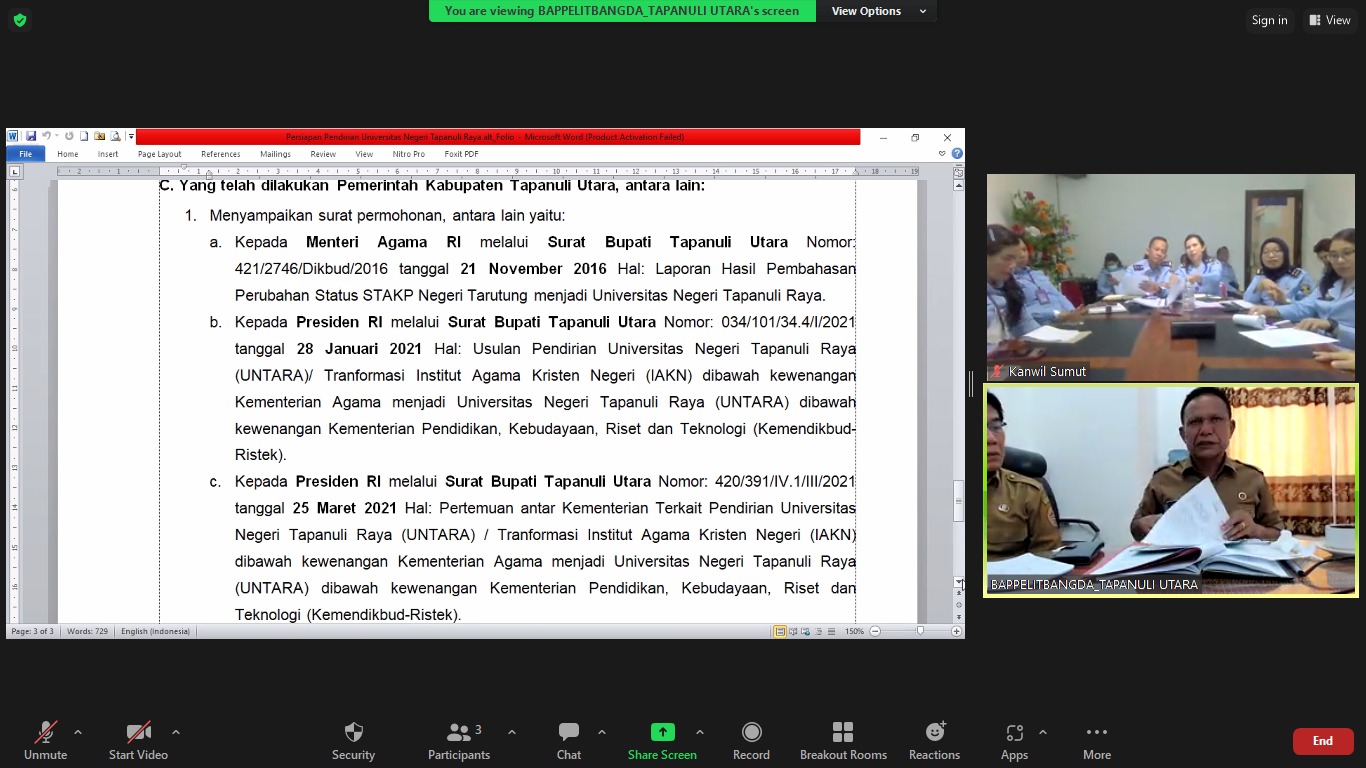The height and width of the screenshot is (768, 1366).
Task: Click the red End meeting button
Action: [1322, 741]
